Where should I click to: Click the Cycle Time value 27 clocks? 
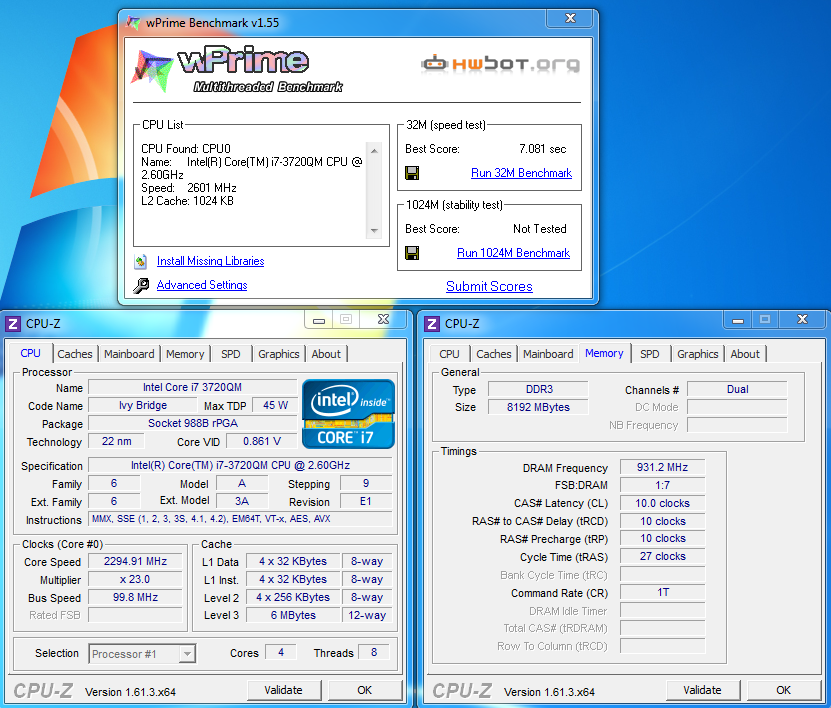[662, 556]
